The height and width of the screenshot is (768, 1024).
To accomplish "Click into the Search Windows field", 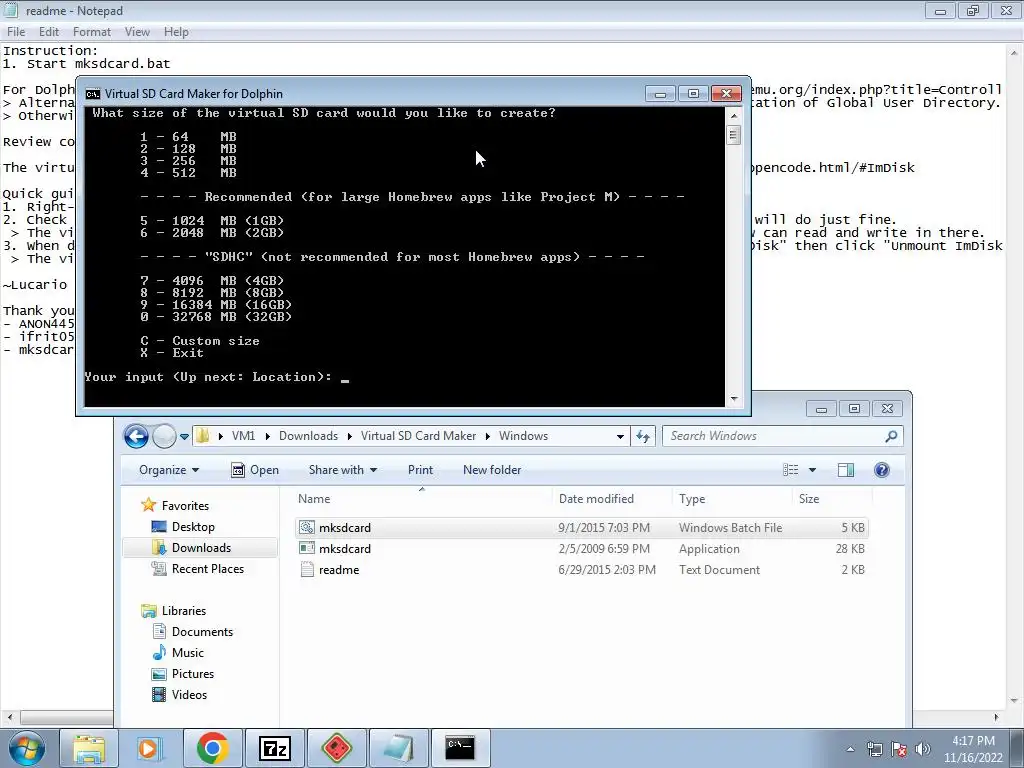I will 774,436.
